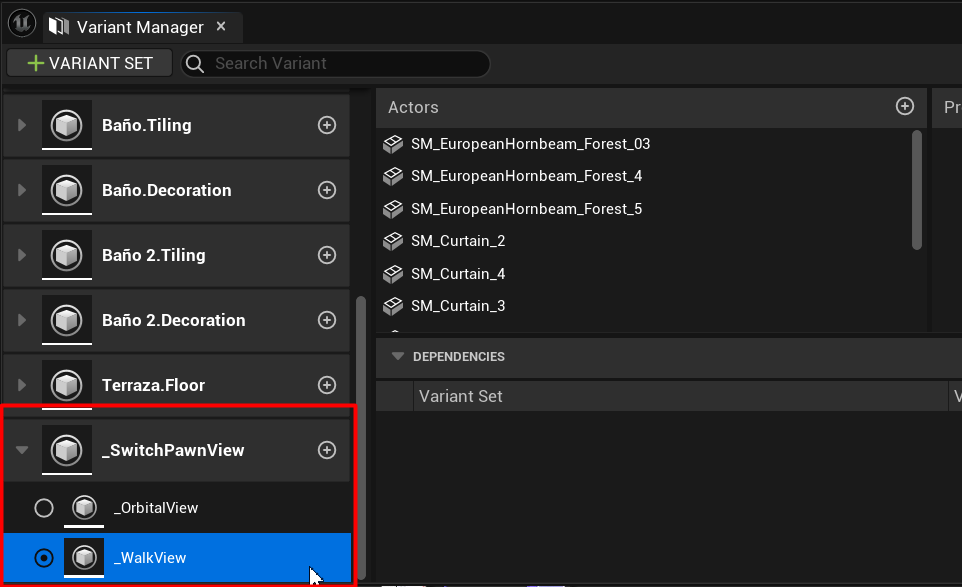Image resolution: width=962 pixels, height=587 pixels.
Task: Add variant to Baño 2.Tiling set
Action: 326,255
